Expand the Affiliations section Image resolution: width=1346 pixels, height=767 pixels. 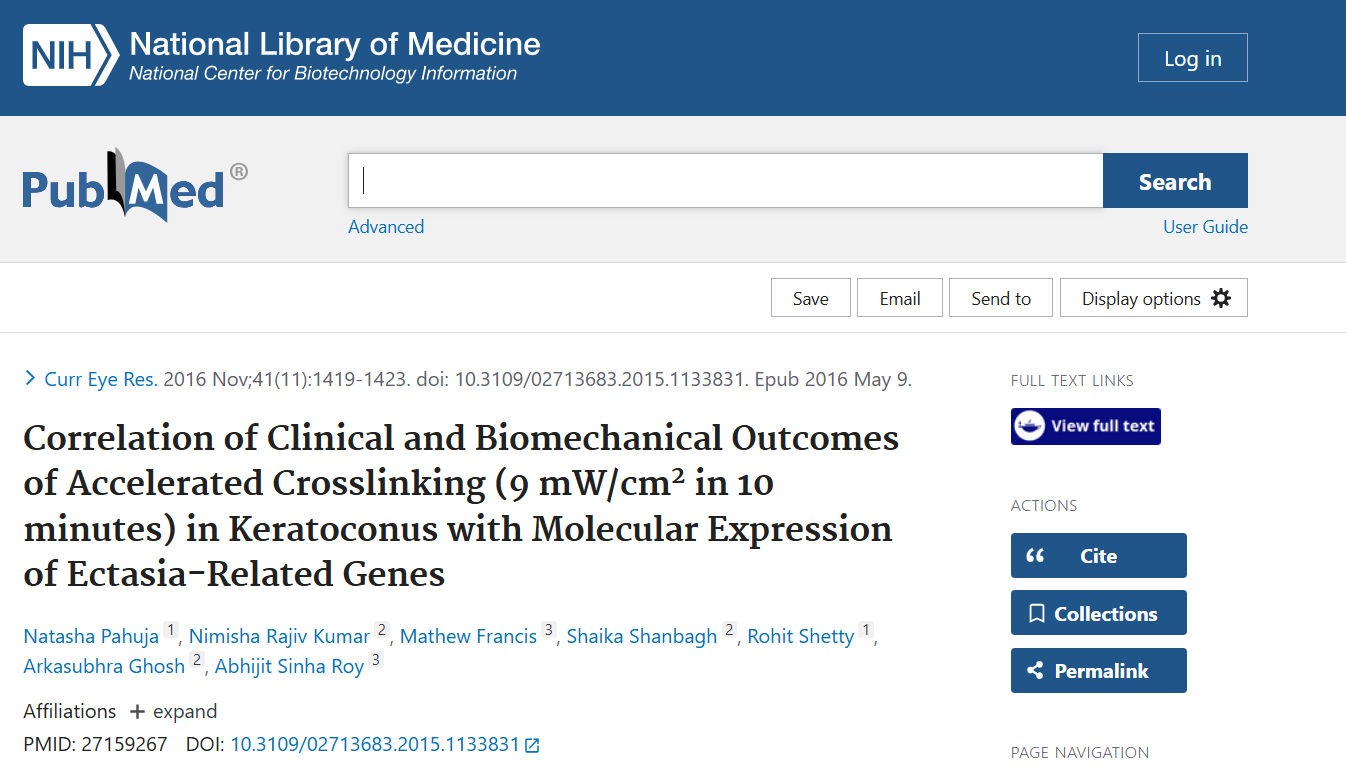(x=172, y=711)
